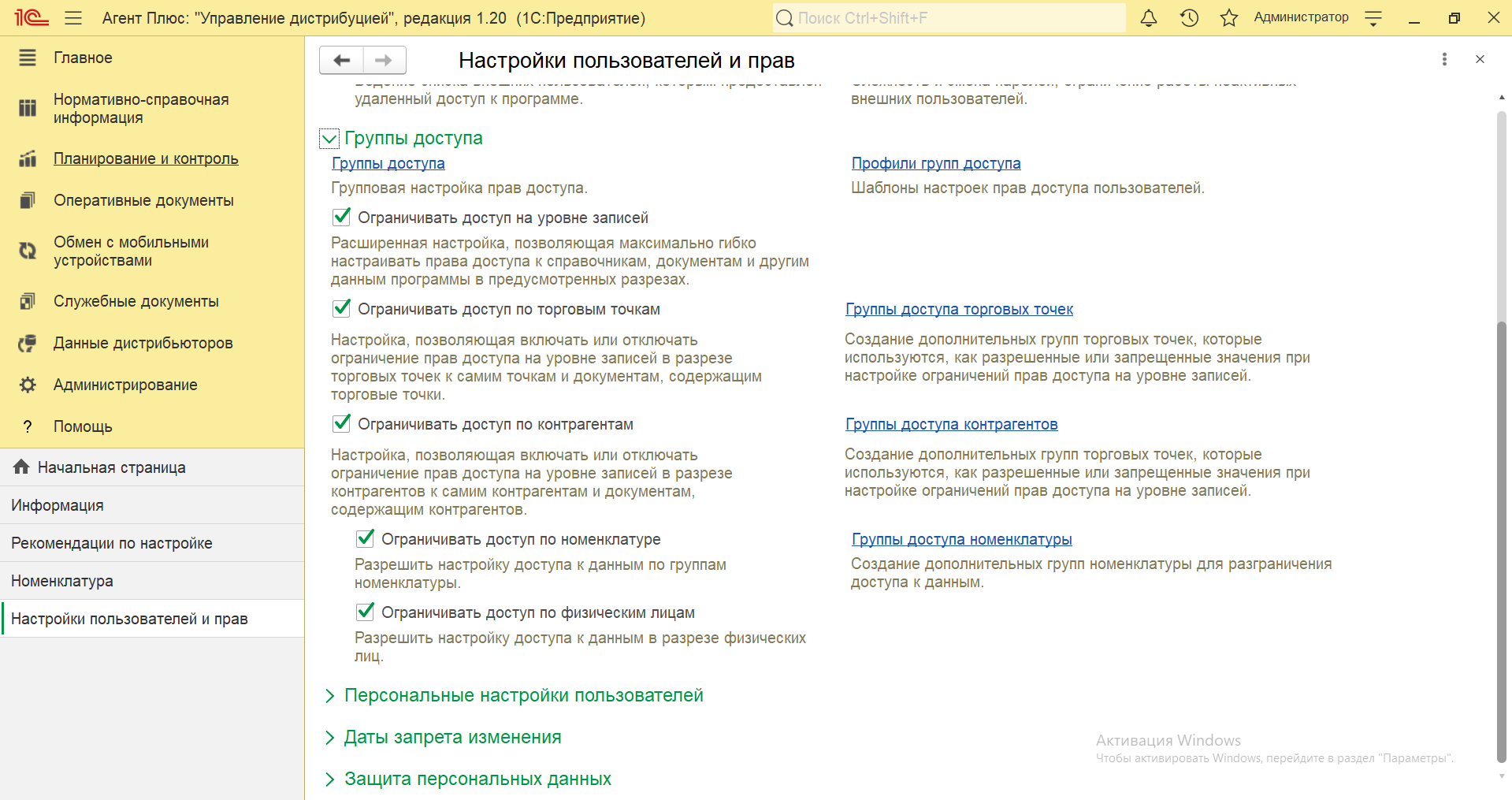Expand Персональные настройки пользователей section
Screen dimensions: 1512x800
329,696
